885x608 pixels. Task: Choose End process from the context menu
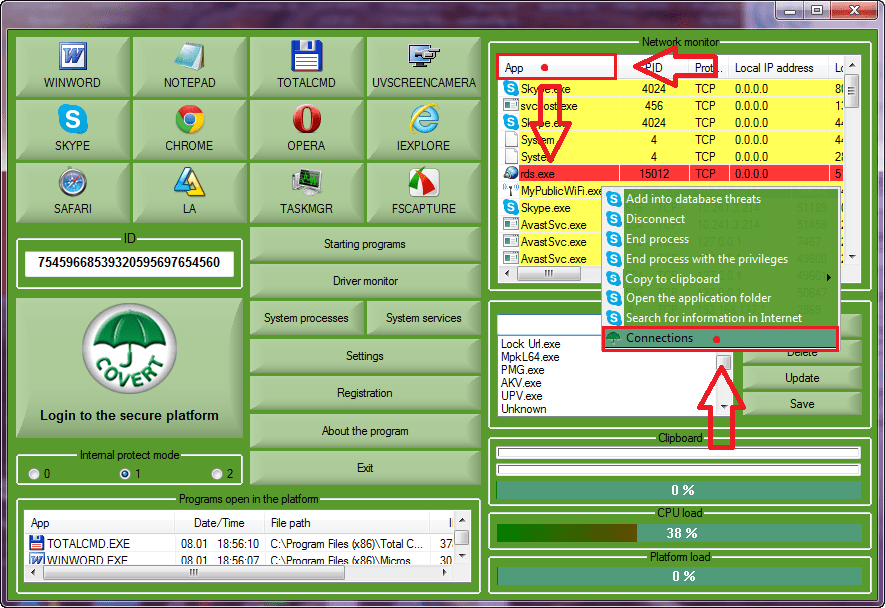[x=655, y=240]
